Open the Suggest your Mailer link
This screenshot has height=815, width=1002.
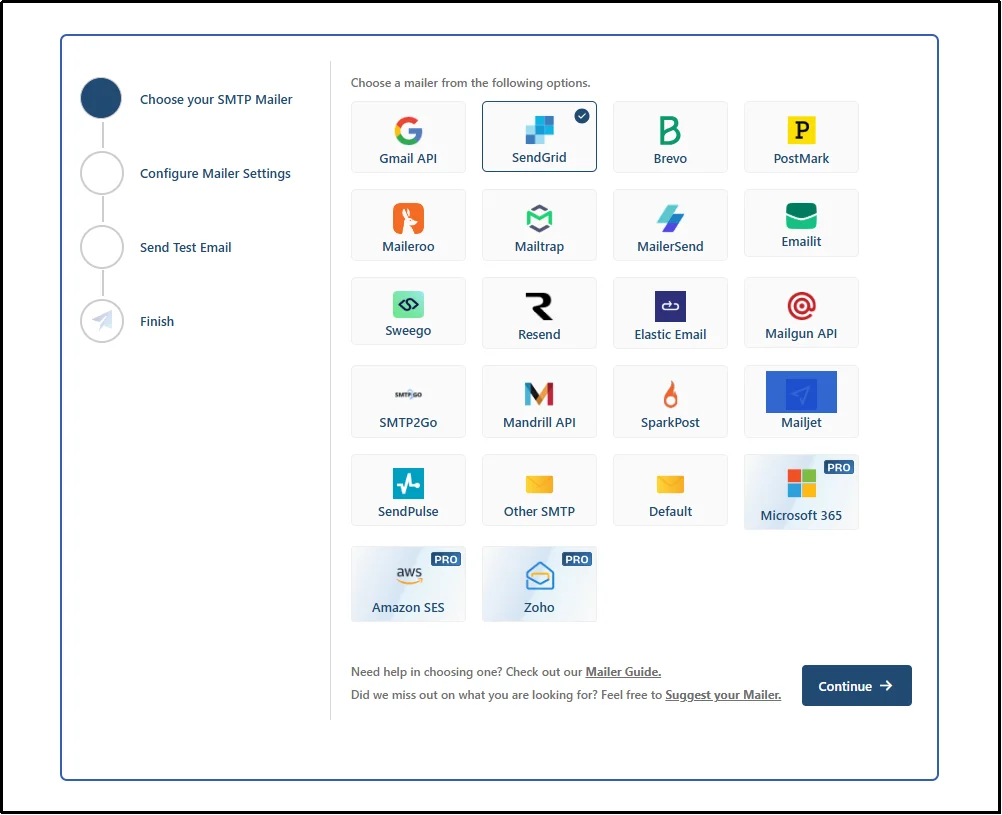pos(723,695)
